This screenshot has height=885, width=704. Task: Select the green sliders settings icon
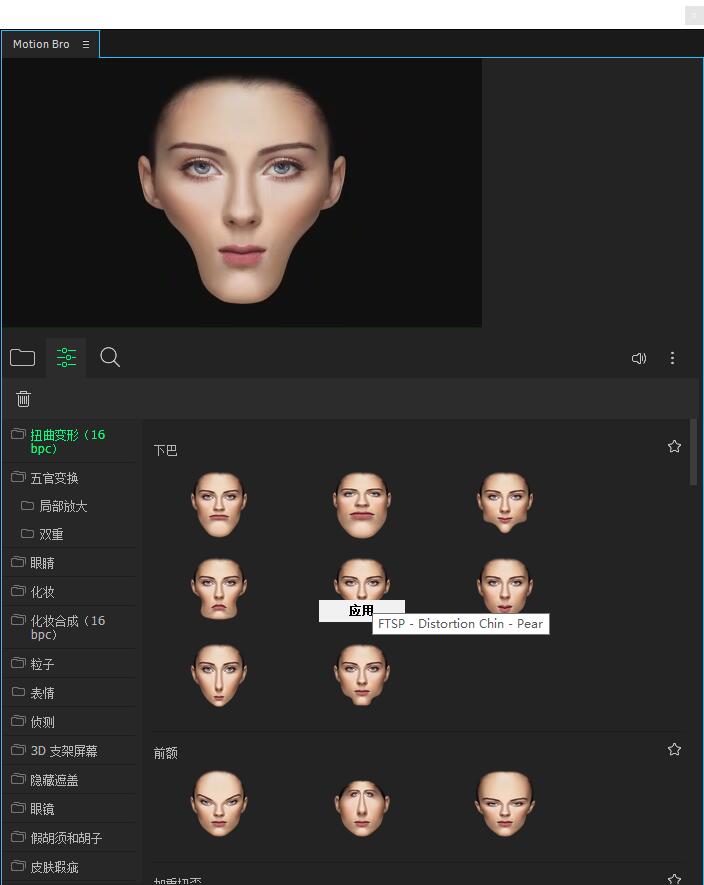pyautogui.click(x=66, y=357)
